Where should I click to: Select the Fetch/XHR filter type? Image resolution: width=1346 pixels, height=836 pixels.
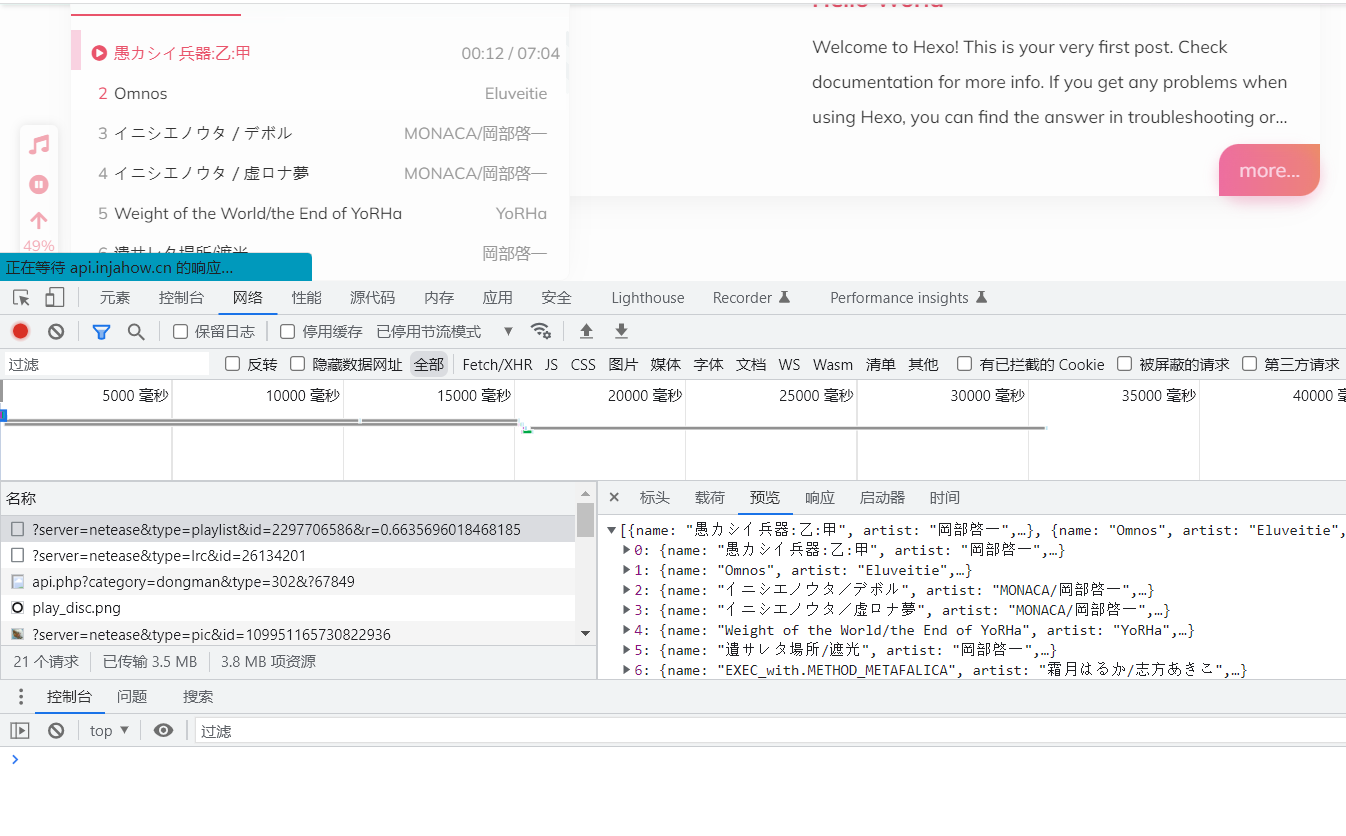(x=497, y=365)
